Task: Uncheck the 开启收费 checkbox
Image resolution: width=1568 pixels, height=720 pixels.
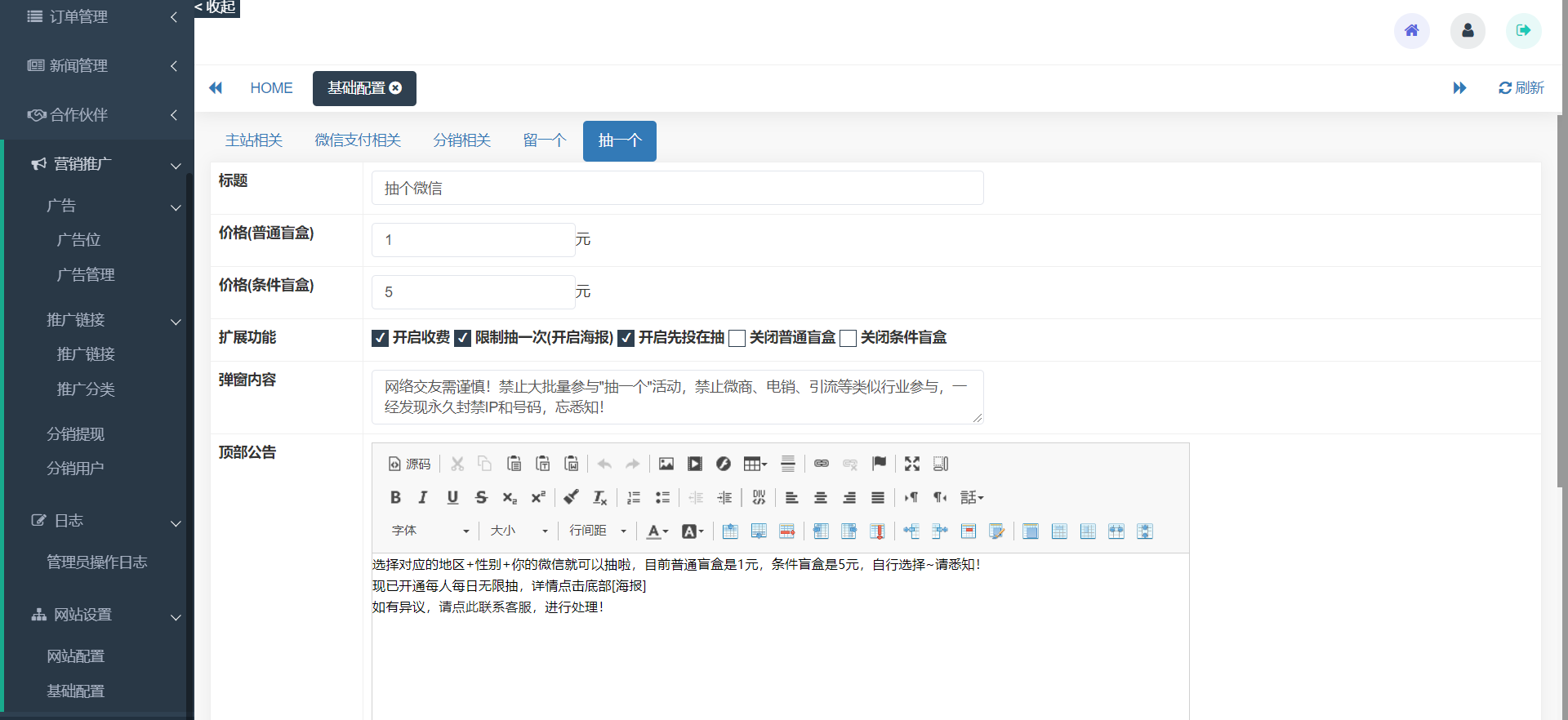Action: click(x=380, y=338)
